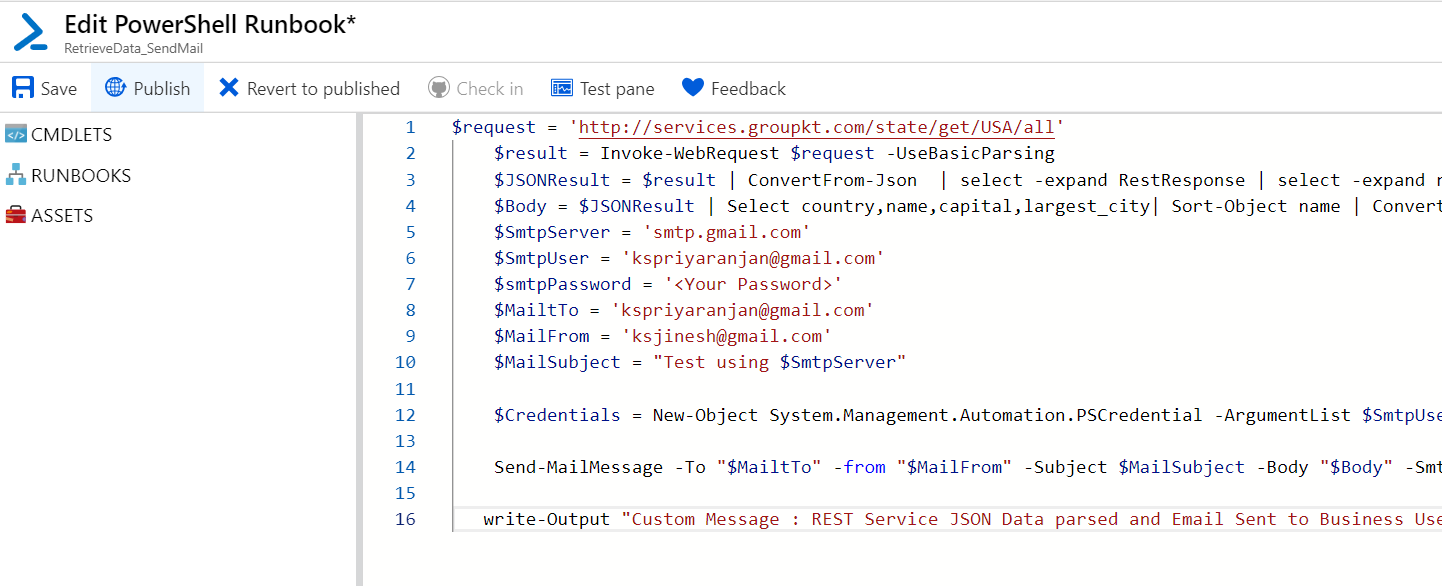The width and height of the screenshot is (1442, 586).
Task: Click the Revert to published X icon
Action: point(229,88)
